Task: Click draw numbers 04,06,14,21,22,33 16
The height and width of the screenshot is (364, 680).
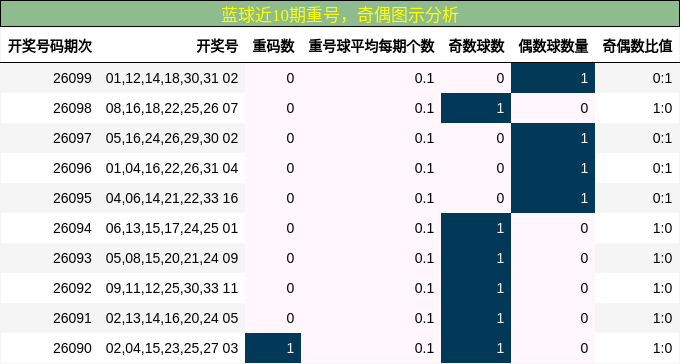Action: (x=172, y=198)
